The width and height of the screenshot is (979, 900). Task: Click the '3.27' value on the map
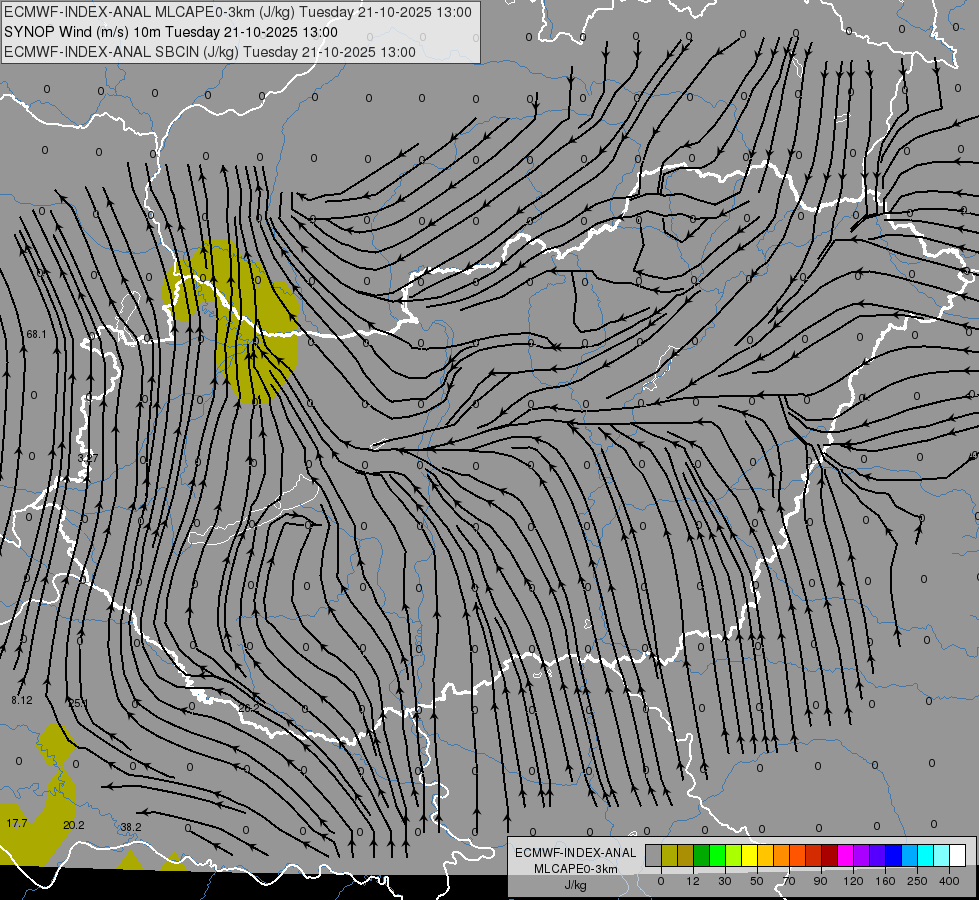88,458
